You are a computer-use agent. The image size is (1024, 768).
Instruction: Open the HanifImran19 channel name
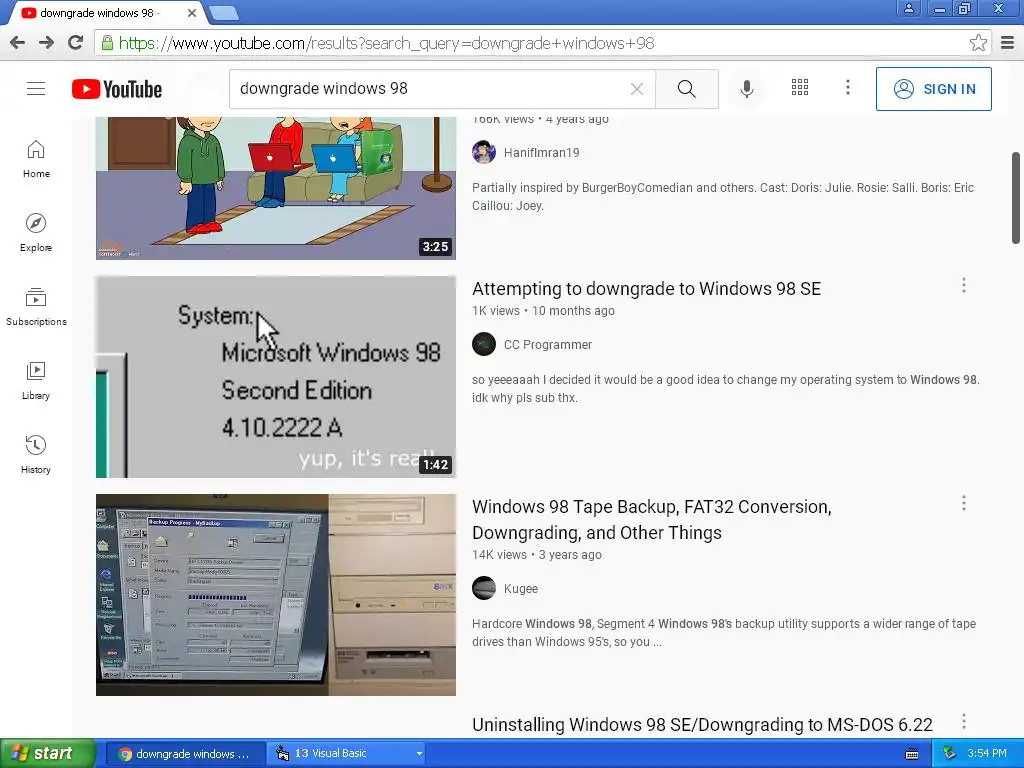coord(541,153)
